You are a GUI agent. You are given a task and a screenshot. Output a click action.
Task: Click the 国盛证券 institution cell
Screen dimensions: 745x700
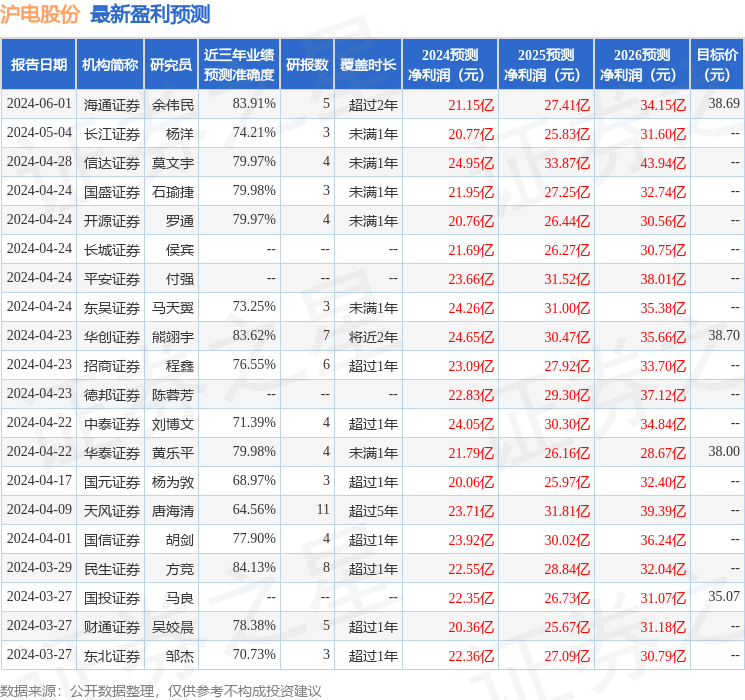click(112, 192)
